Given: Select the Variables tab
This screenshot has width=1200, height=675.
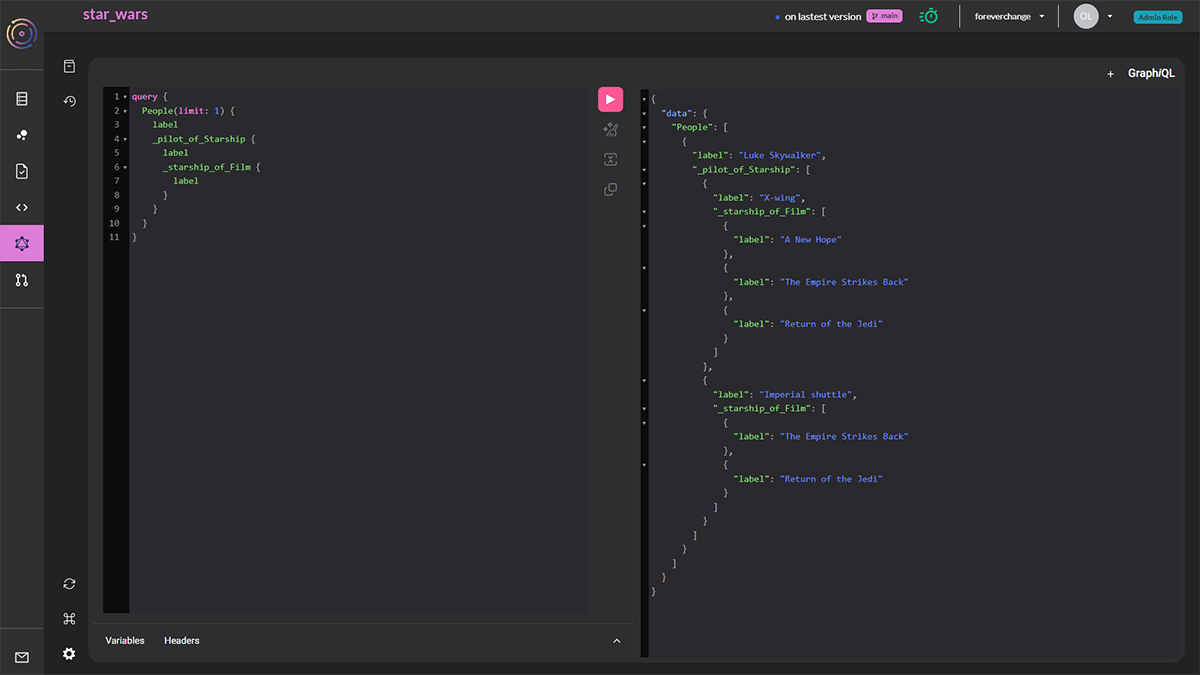Looking at the screenshot, I should (x=125, y=640).
